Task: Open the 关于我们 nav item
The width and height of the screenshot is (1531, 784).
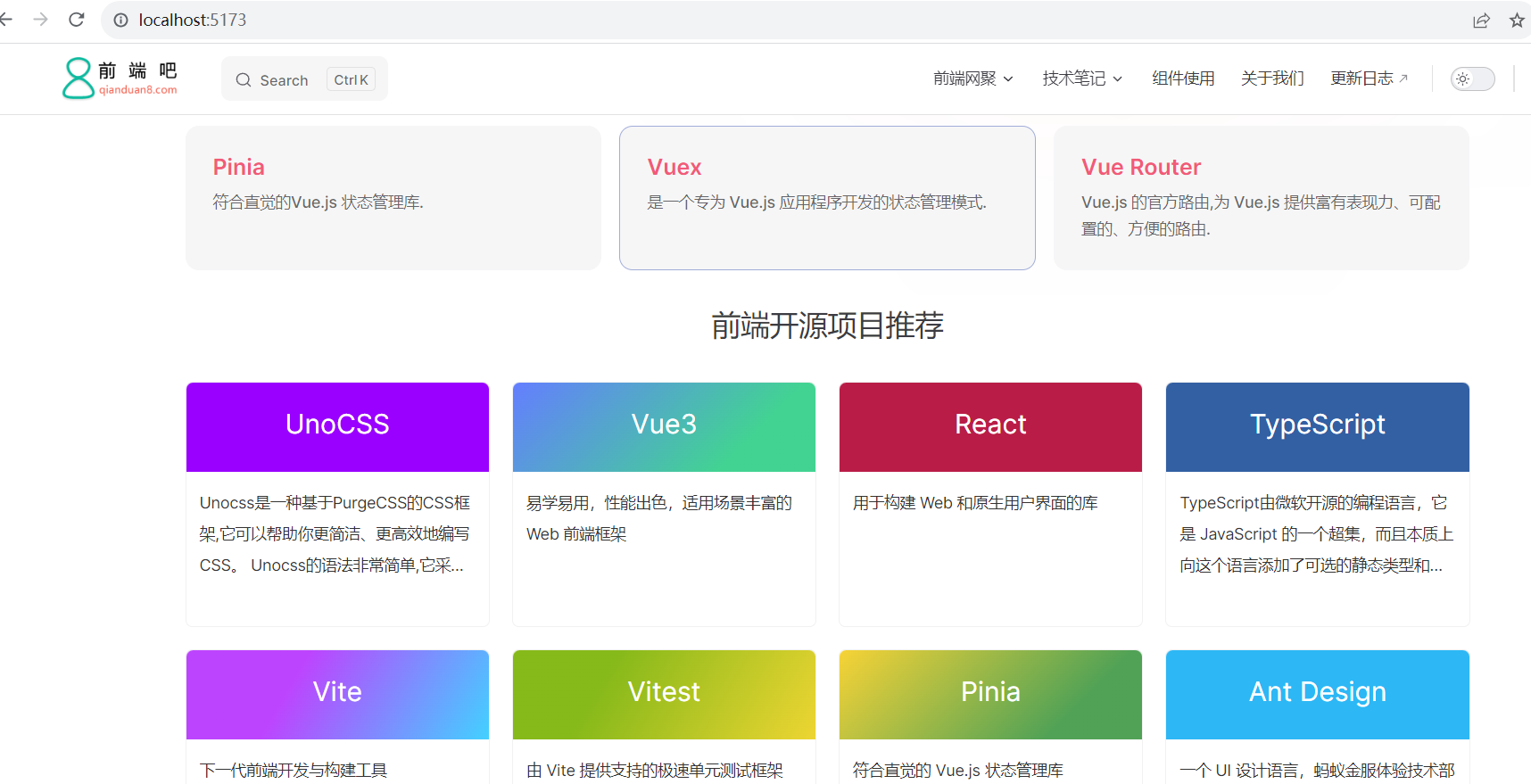Action: click(x=1272, y=78)
